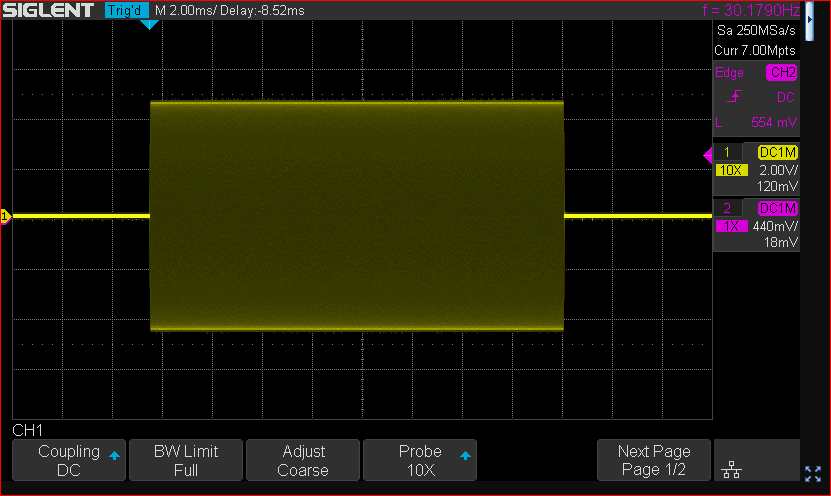Click the channel 1 10X probe badge
Screen dimensions: 831x496
[x=731, y=170]
